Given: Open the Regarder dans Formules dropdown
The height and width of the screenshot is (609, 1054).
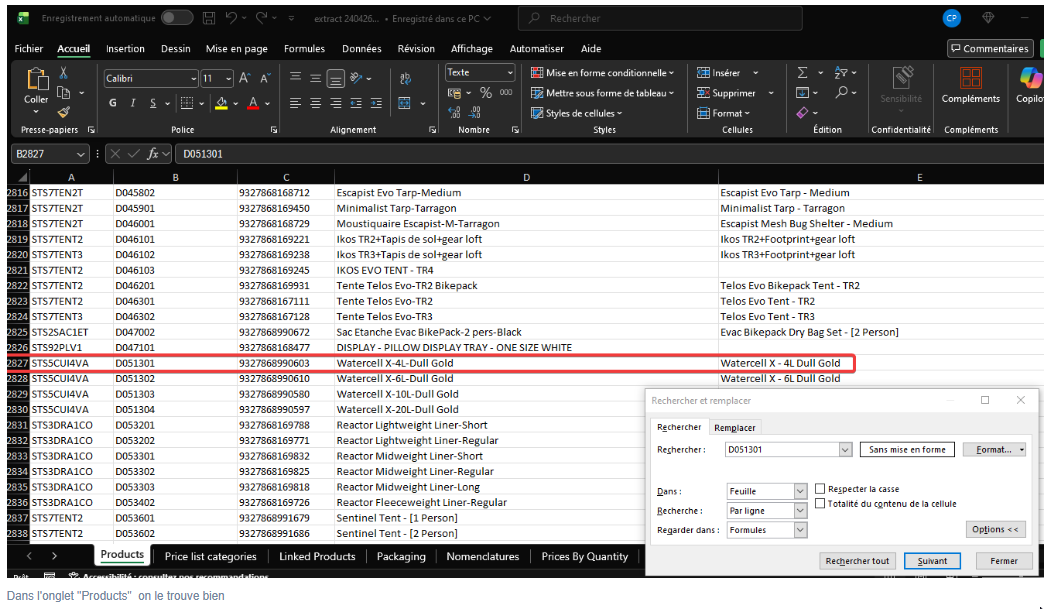Looking at the screenshot, I should pyautogui.click(x=800, y=530).
